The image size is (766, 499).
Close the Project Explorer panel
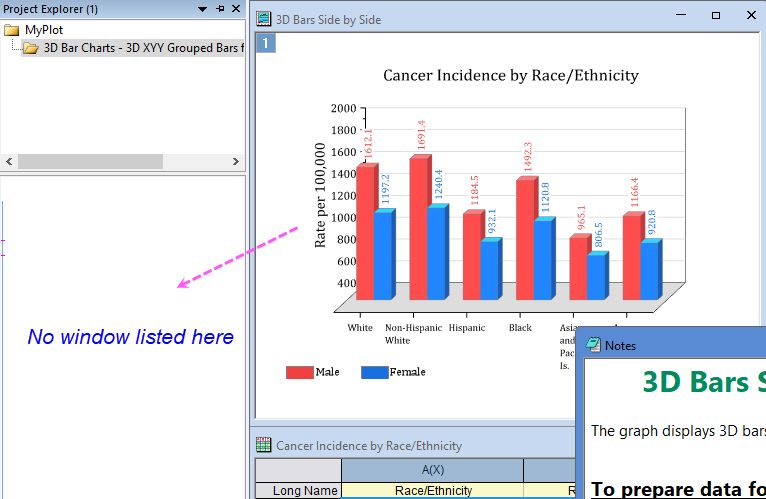coord(236,8)
